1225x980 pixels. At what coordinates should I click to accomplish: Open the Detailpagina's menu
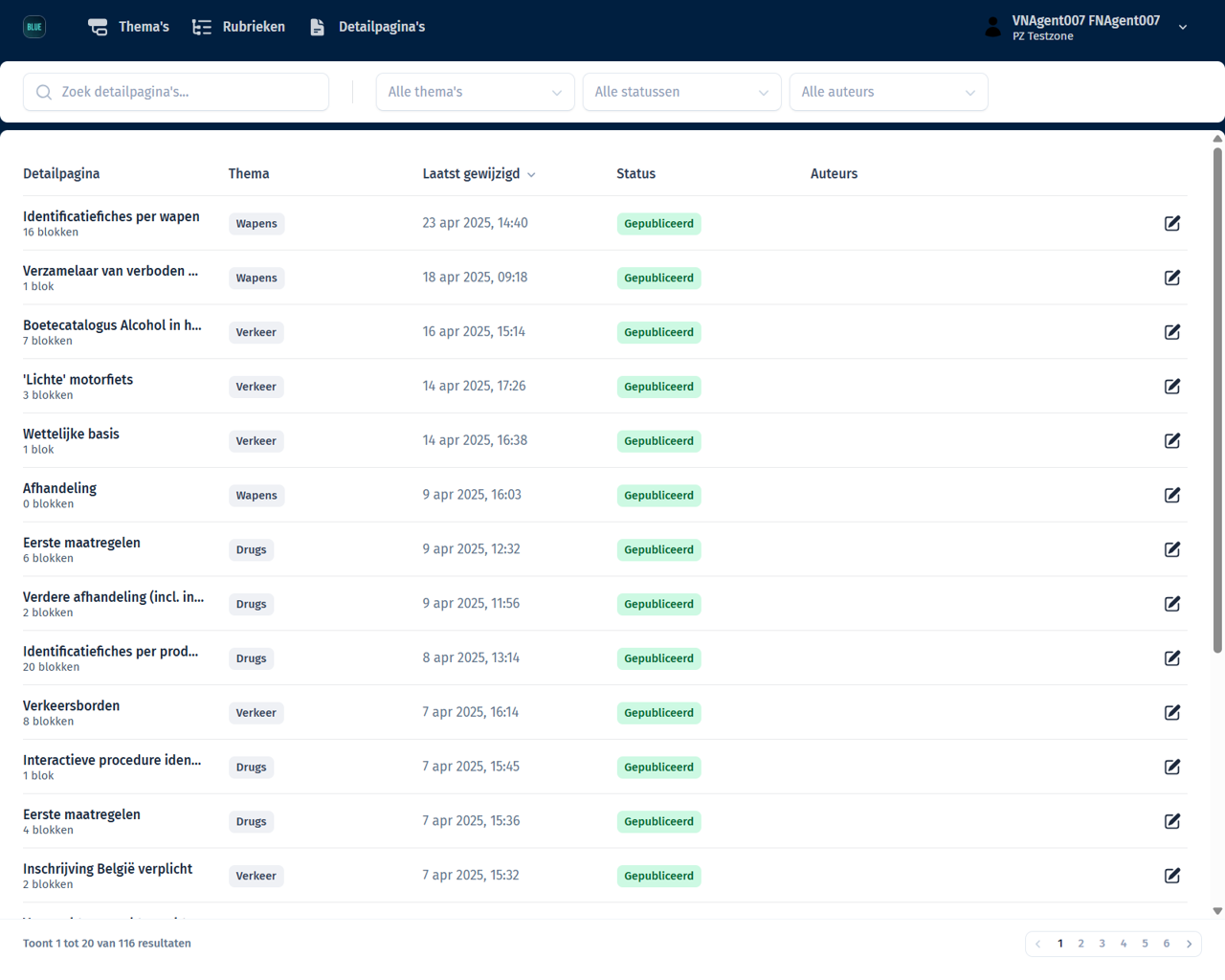coord(367,27)
